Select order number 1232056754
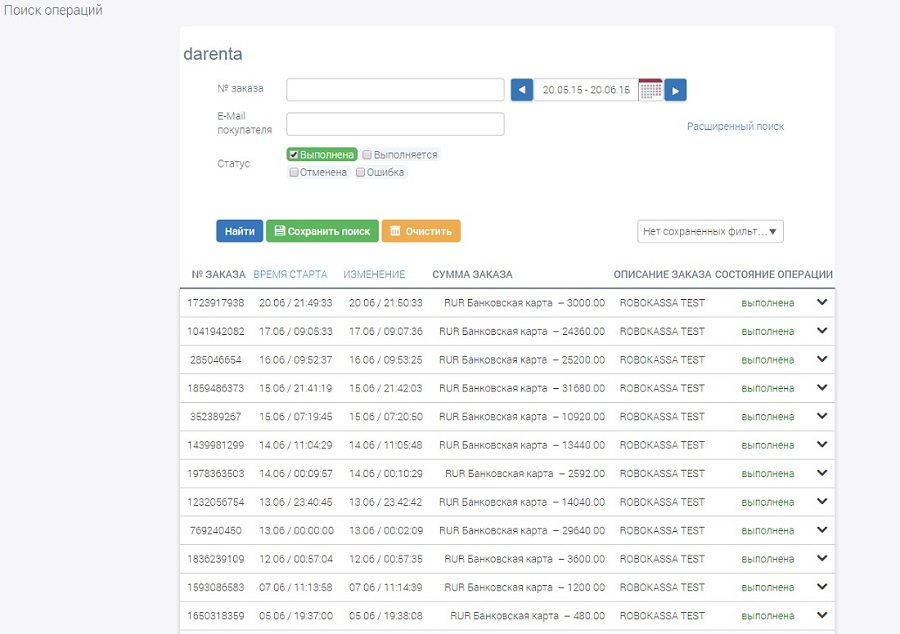Screen dimensions: 900x634 pos(216,502)
